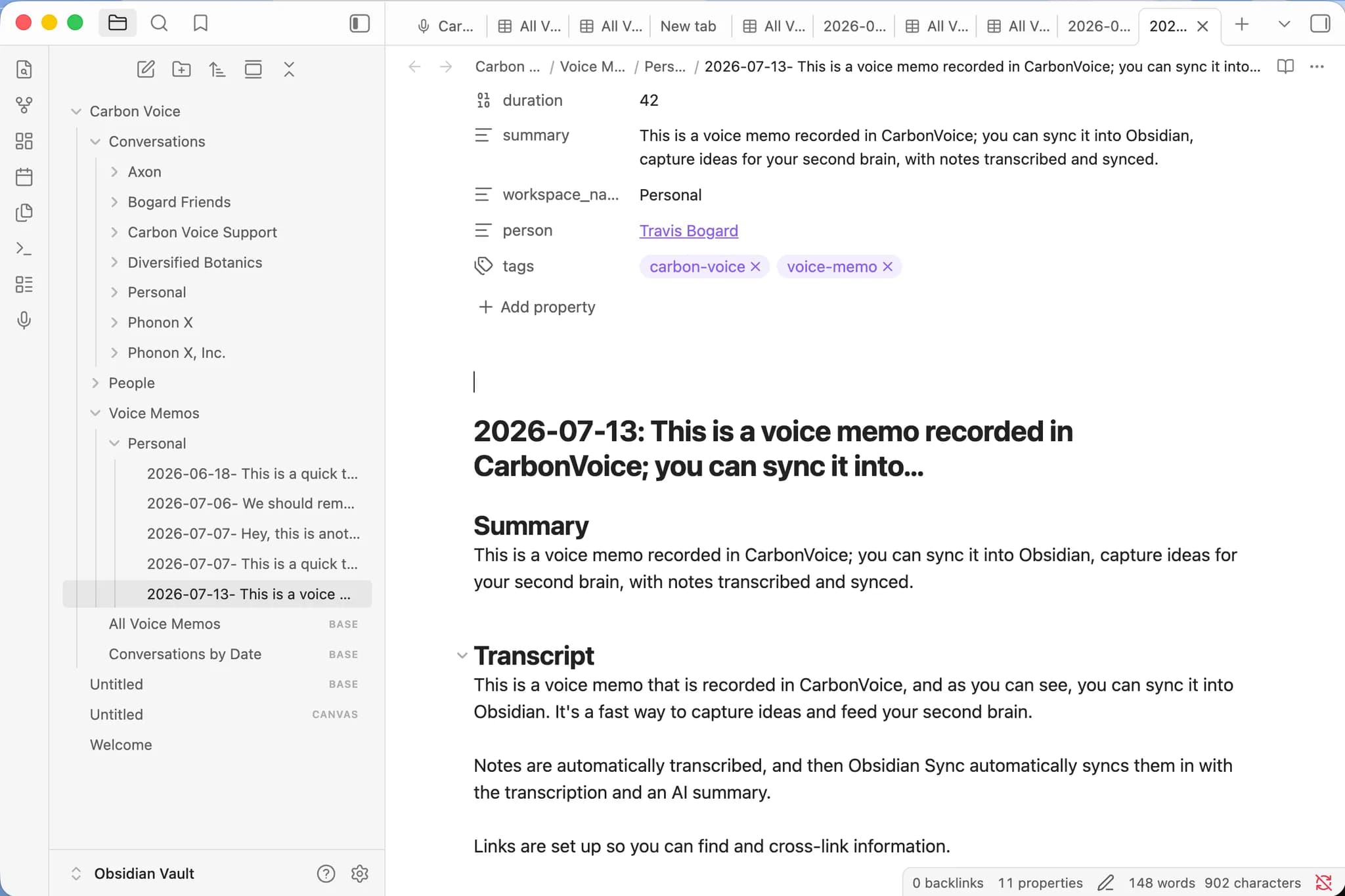Collapse the Carbon Voice folder
Viewport: 1345px width, 896px height.
(76, 112)
